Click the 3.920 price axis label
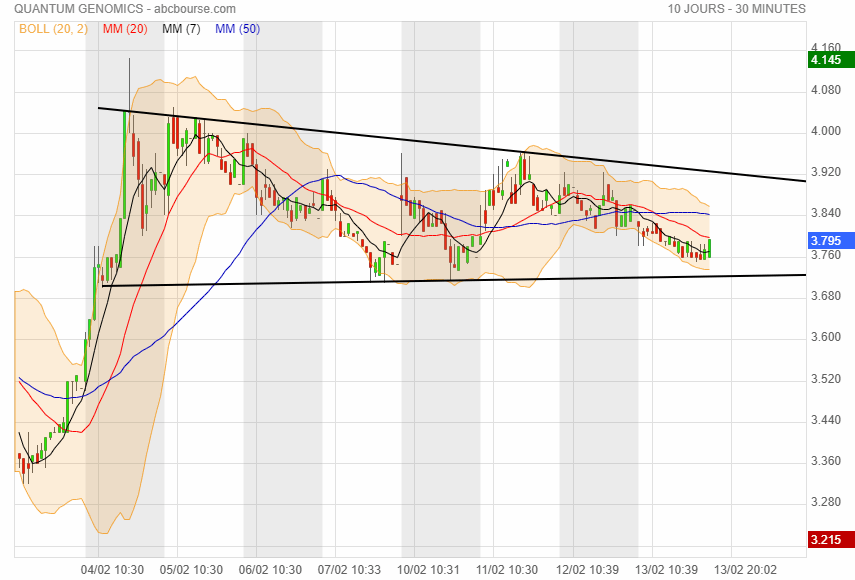 click(x=826, y=172)
